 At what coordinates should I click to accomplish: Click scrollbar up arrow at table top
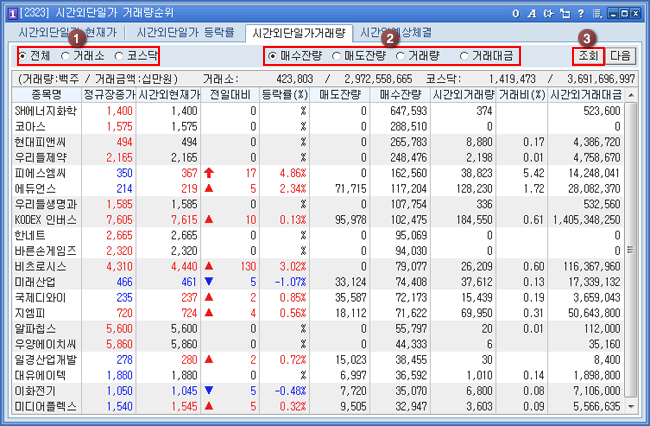tap(629, 95)
